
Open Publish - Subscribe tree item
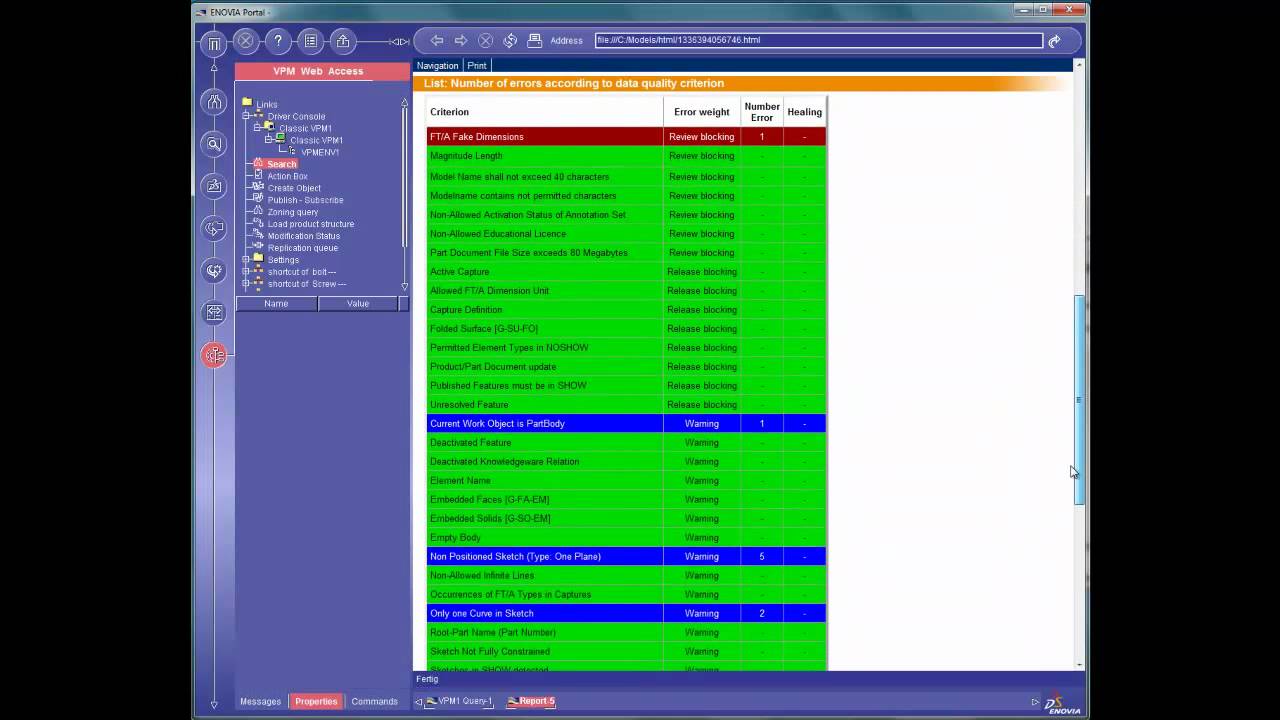pyautogui.click(x=305, y=200)
